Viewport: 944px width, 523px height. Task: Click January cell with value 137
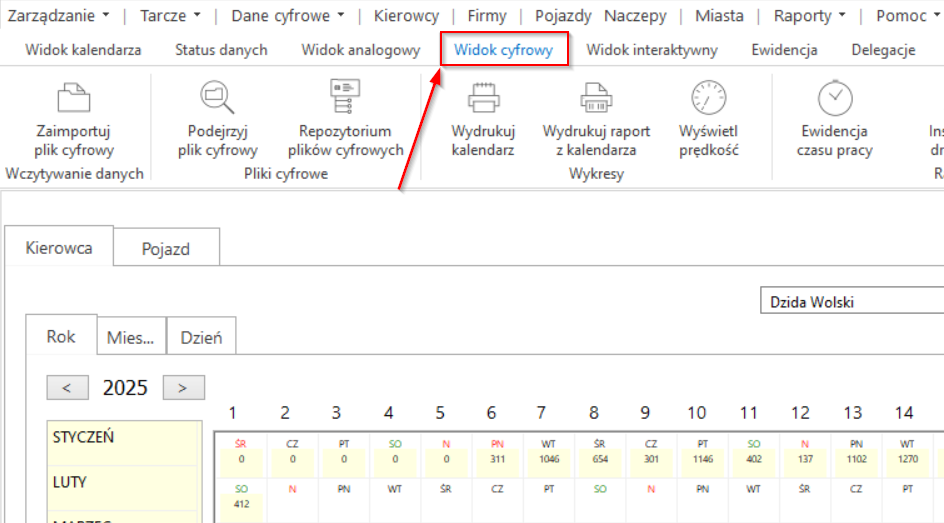pyautogui.click(x=805, y=456)
